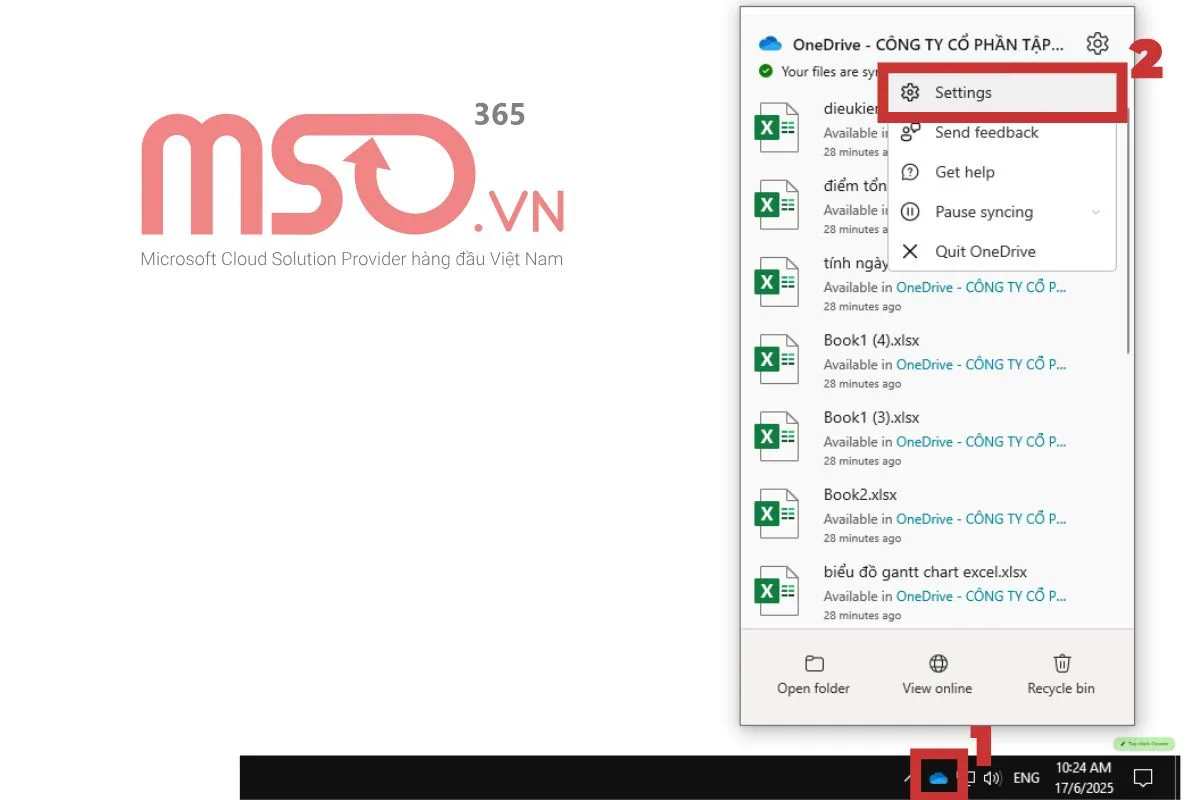Click Get help in the menu

coord(964,172)
